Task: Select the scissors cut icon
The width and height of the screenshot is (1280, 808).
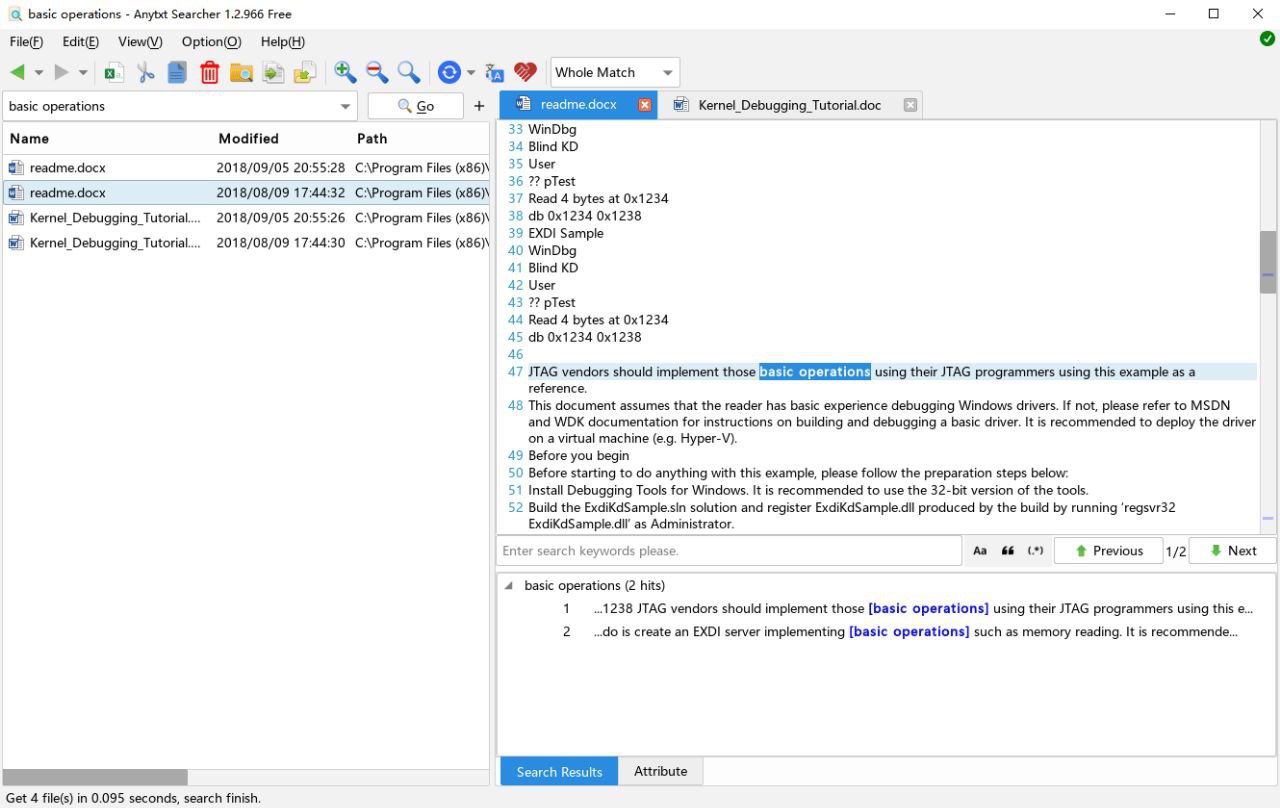Action: [143, 71]
